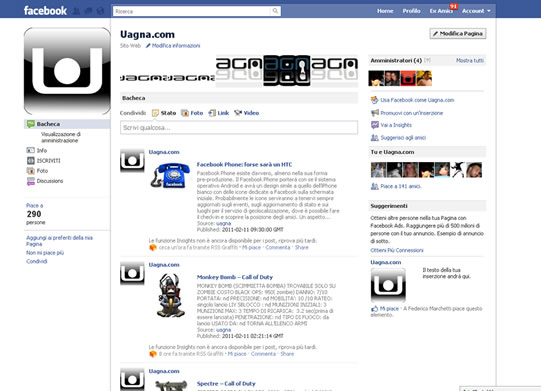
Task: Select the Foto share icon
Action: click(185, 113)
